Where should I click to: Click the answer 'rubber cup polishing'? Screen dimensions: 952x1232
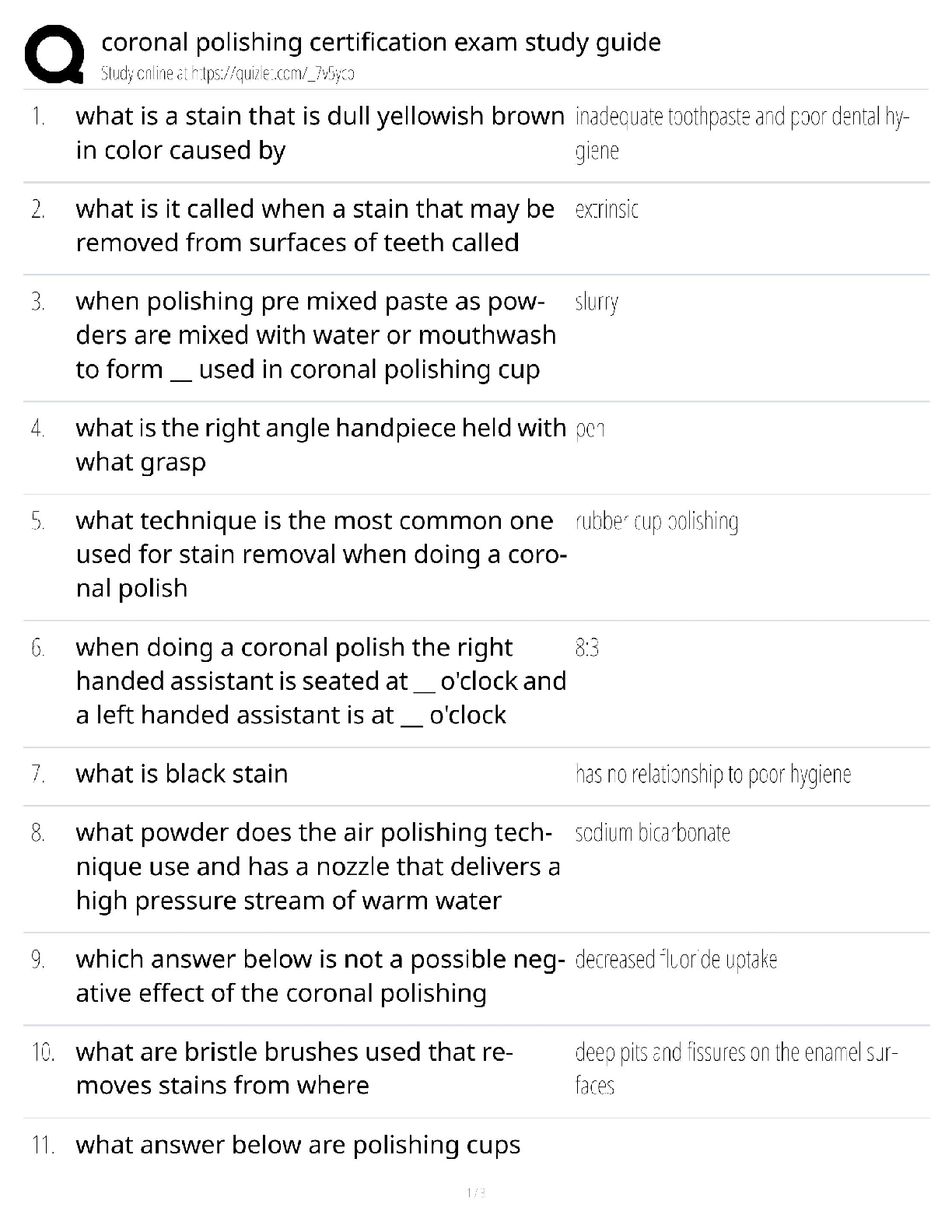(x=656, y=522)
